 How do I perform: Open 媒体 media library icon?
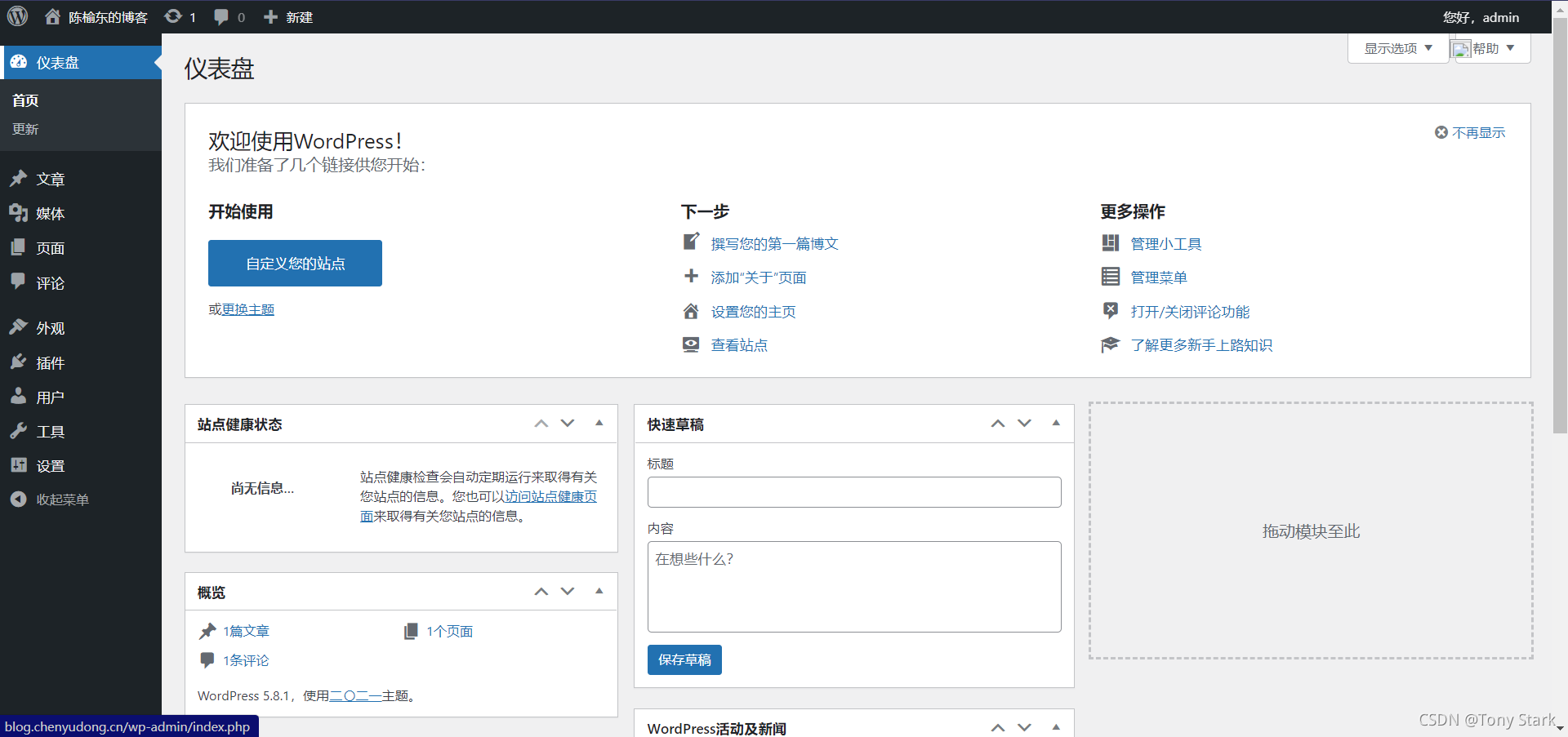pyautogui.click(x=19, y=213)
